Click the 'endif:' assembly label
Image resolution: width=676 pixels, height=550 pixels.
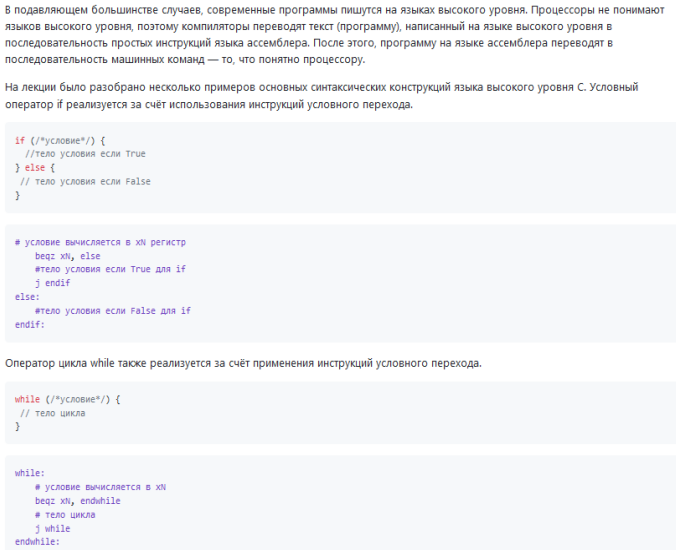tap(30, 325)
